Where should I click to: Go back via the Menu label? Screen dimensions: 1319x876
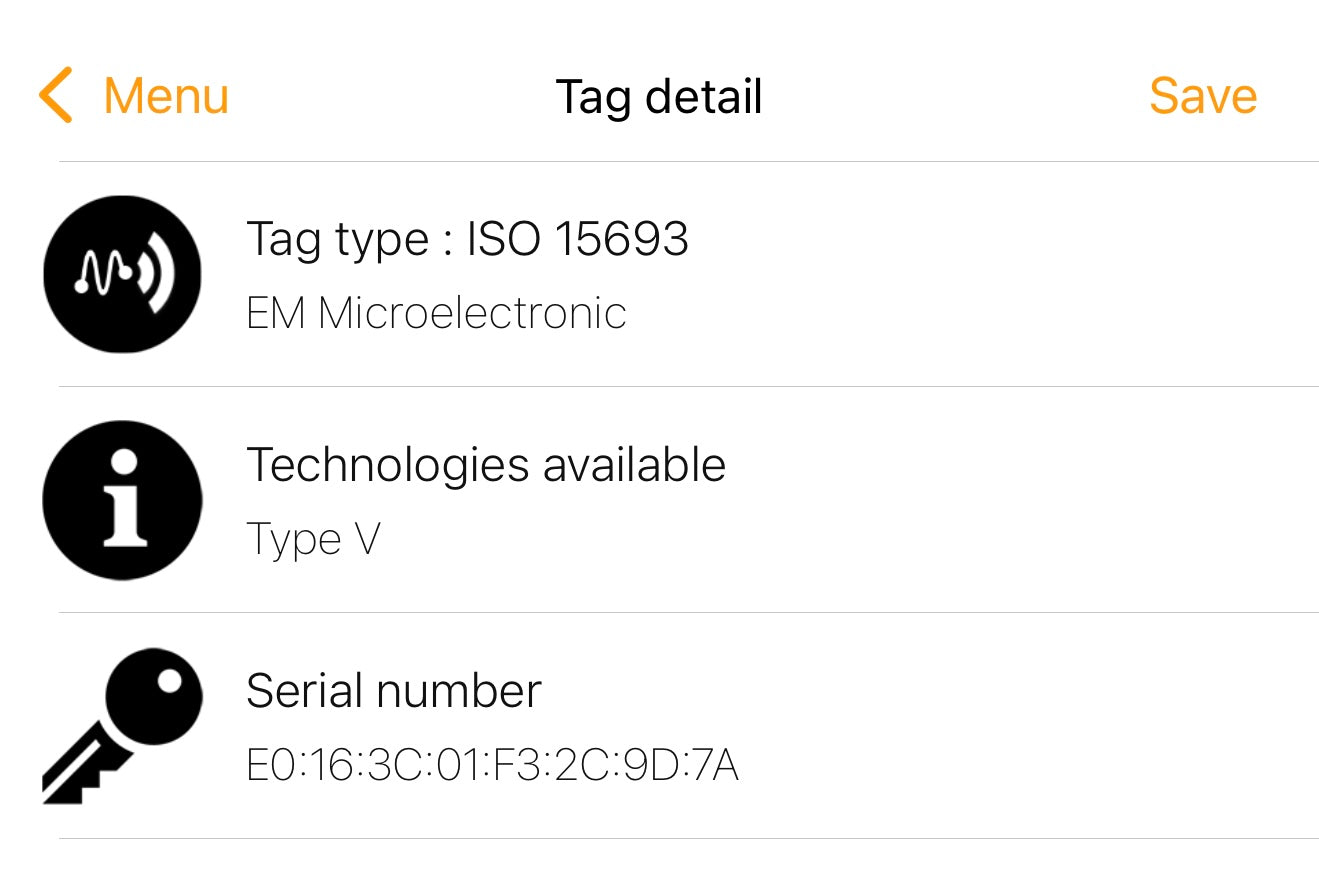point(166,96)
